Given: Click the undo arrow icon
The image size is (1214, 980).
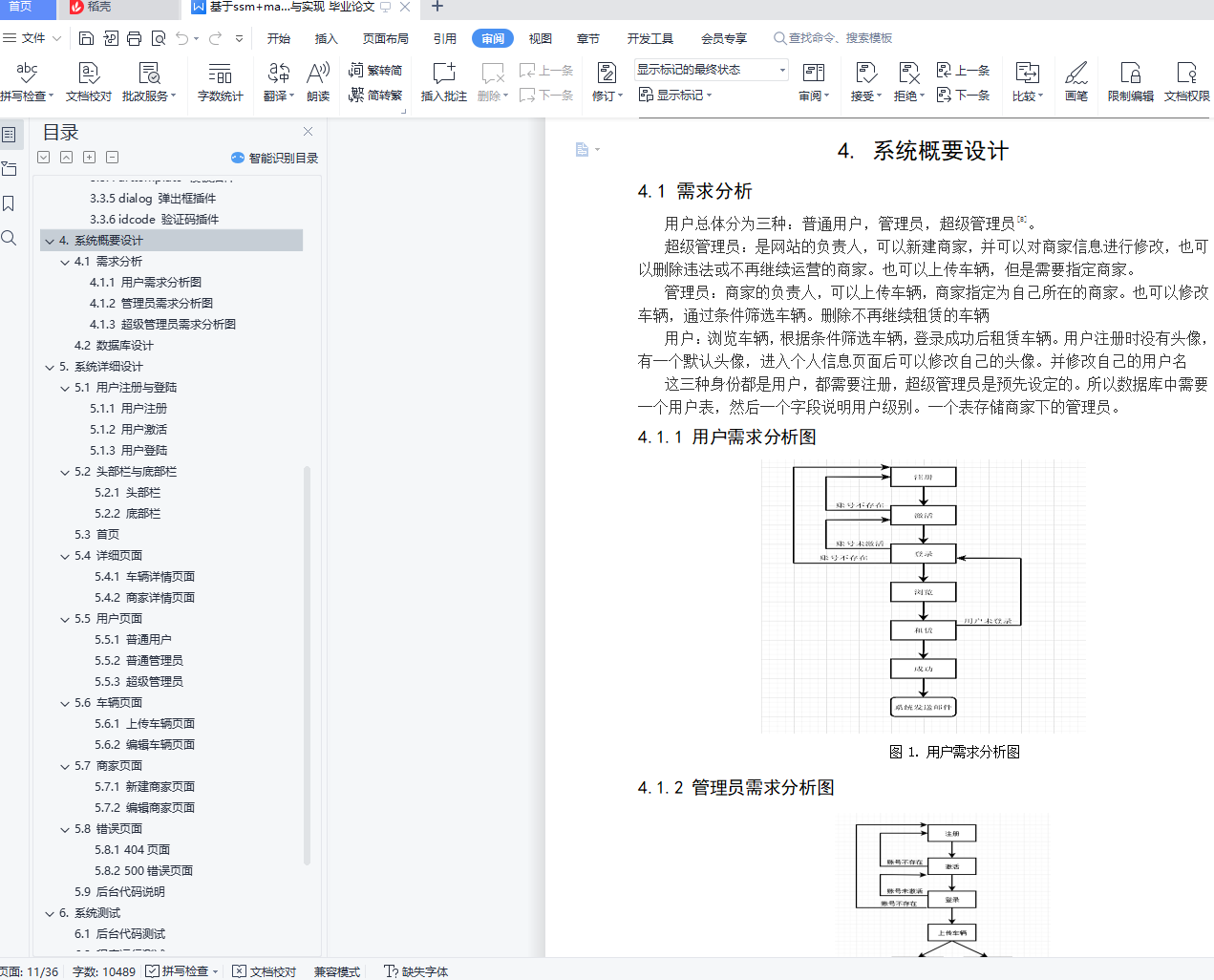Looking at the screenshot, I should 181,38.
